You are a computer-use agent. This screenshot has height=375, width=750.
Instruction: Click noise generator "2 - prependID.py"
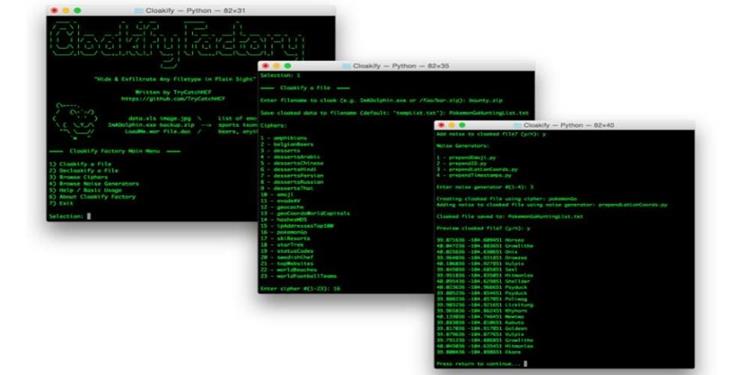tap(463, 163)
